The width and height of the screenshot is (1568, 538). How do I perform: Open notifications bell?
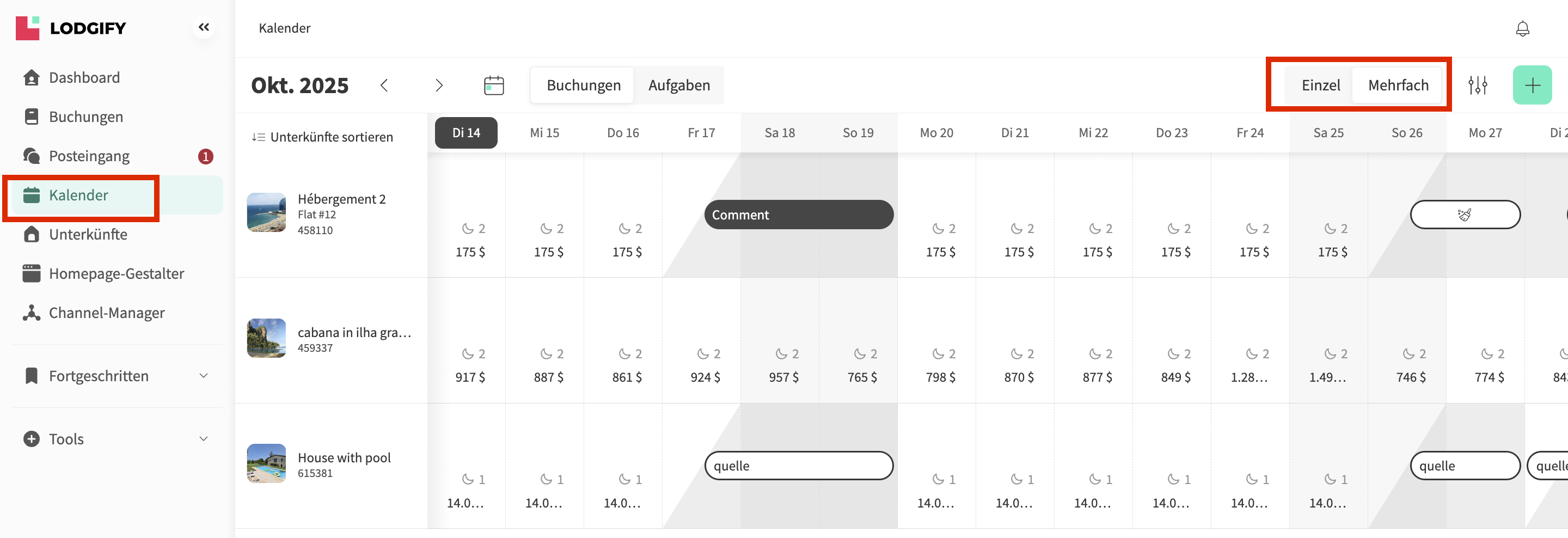pos(1522,29)
